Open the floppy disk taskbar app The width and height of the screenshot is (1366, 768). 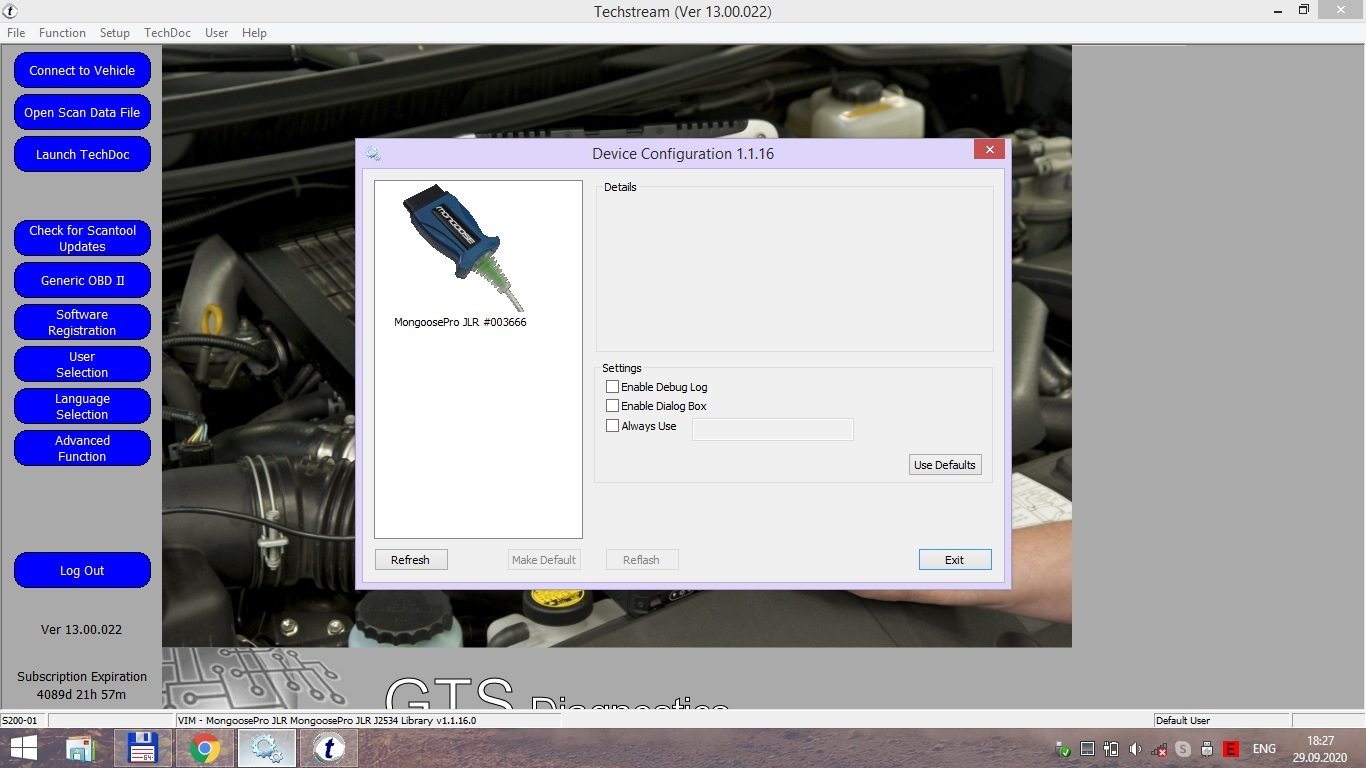tap(143, 748)
